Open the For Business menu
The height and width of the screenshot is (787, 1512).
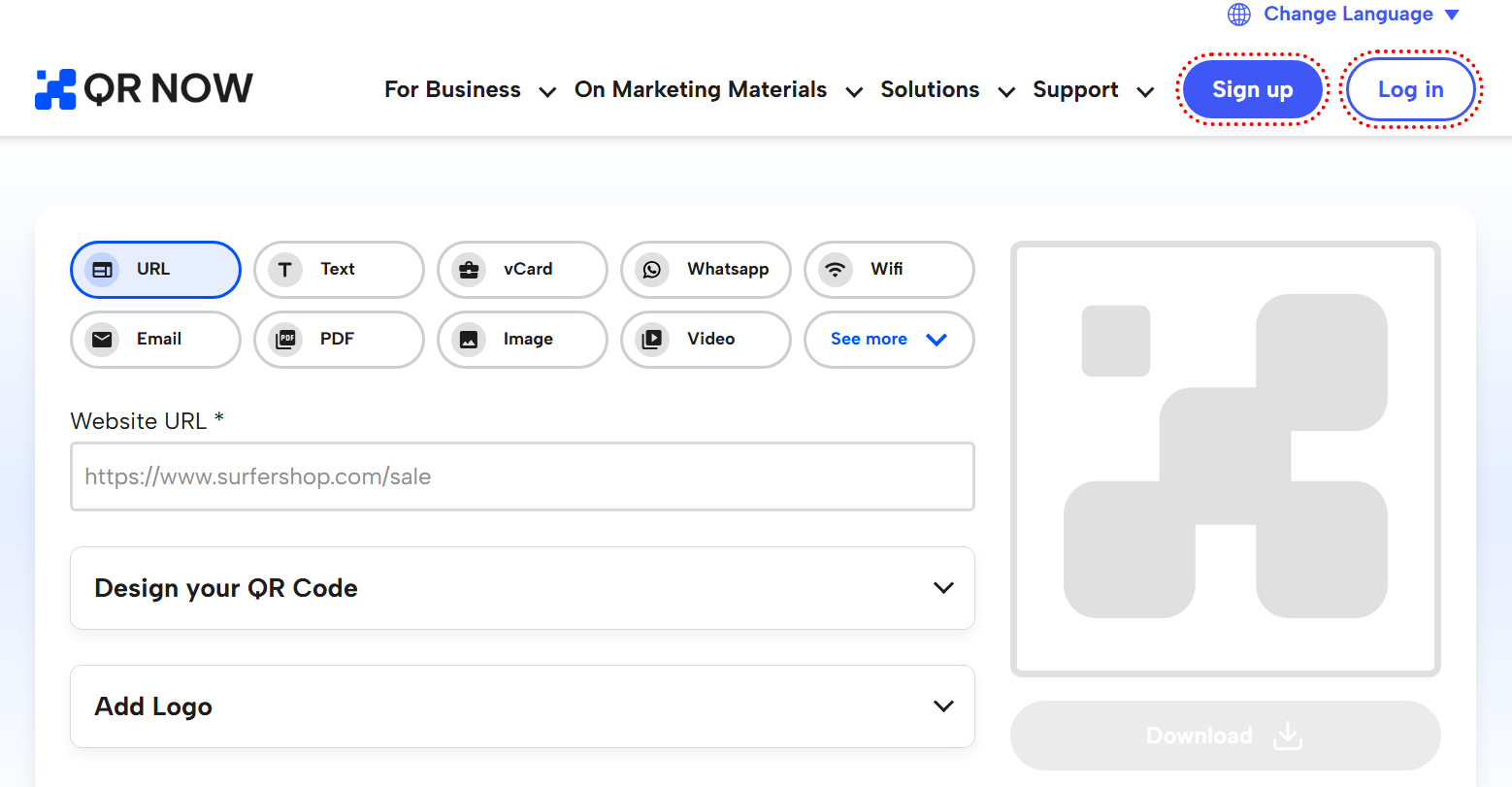click(x=470, y=90)
